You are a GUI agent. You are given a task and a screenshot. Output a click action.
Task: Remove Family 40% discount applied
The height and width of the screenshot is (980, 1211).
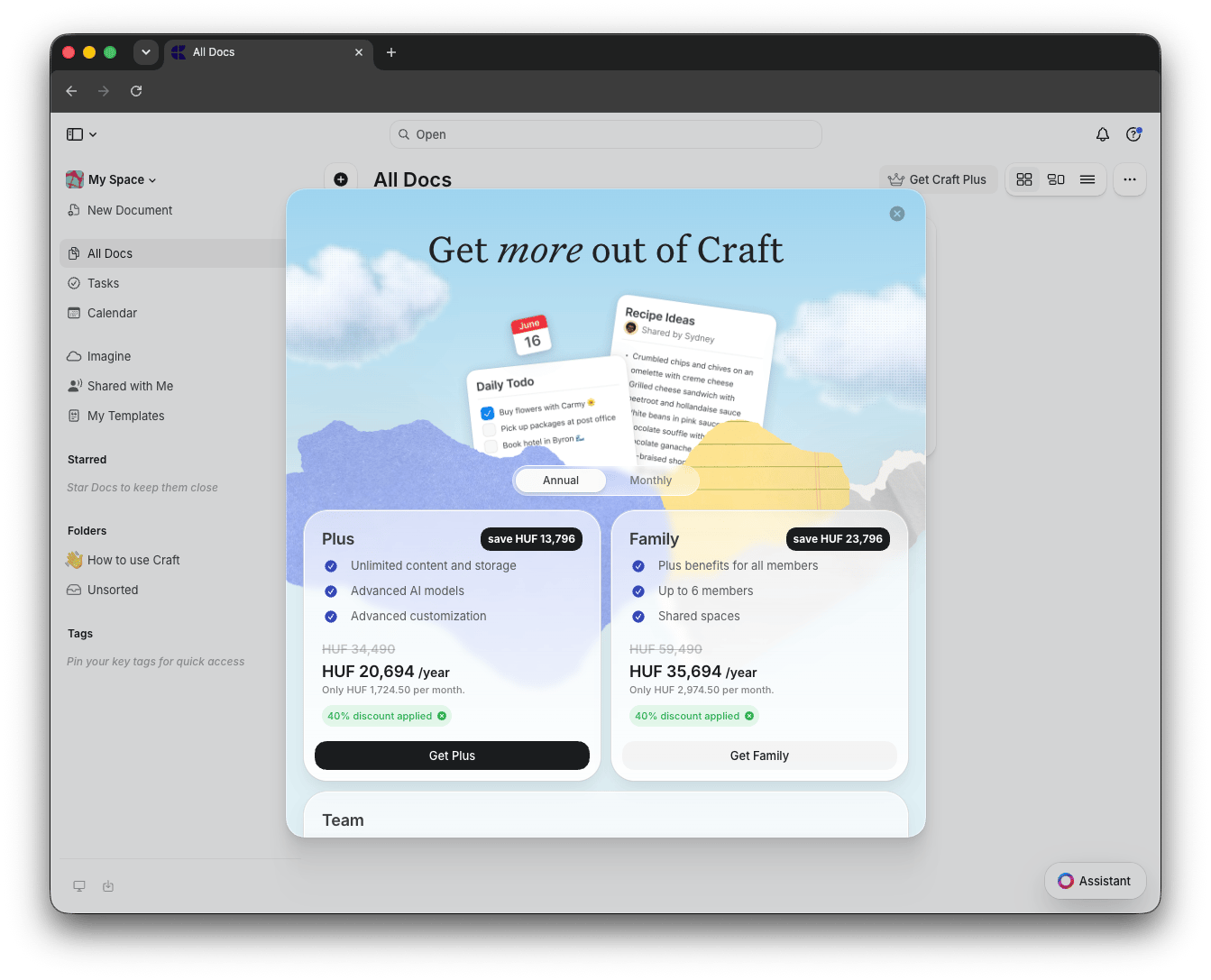tap(749, 716)
